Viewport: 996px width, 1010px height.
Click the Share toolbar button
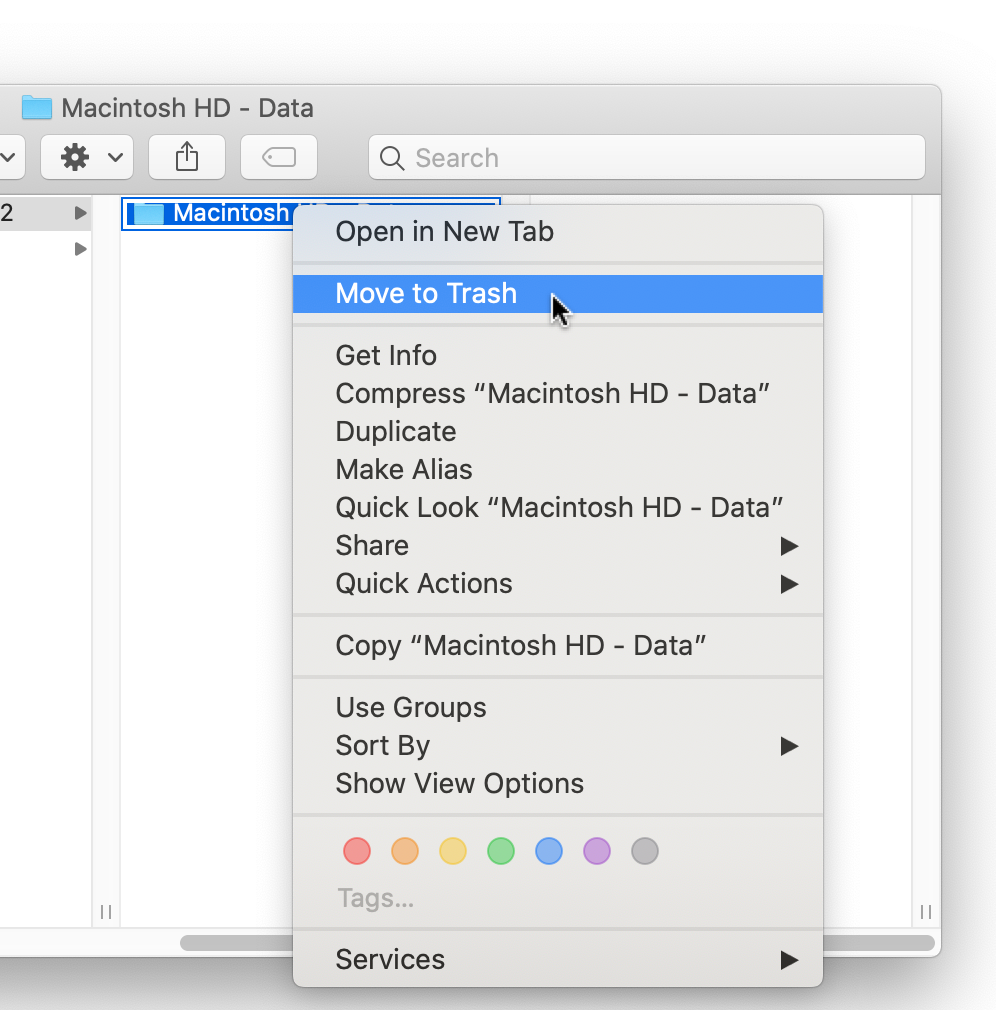(187, 157)
